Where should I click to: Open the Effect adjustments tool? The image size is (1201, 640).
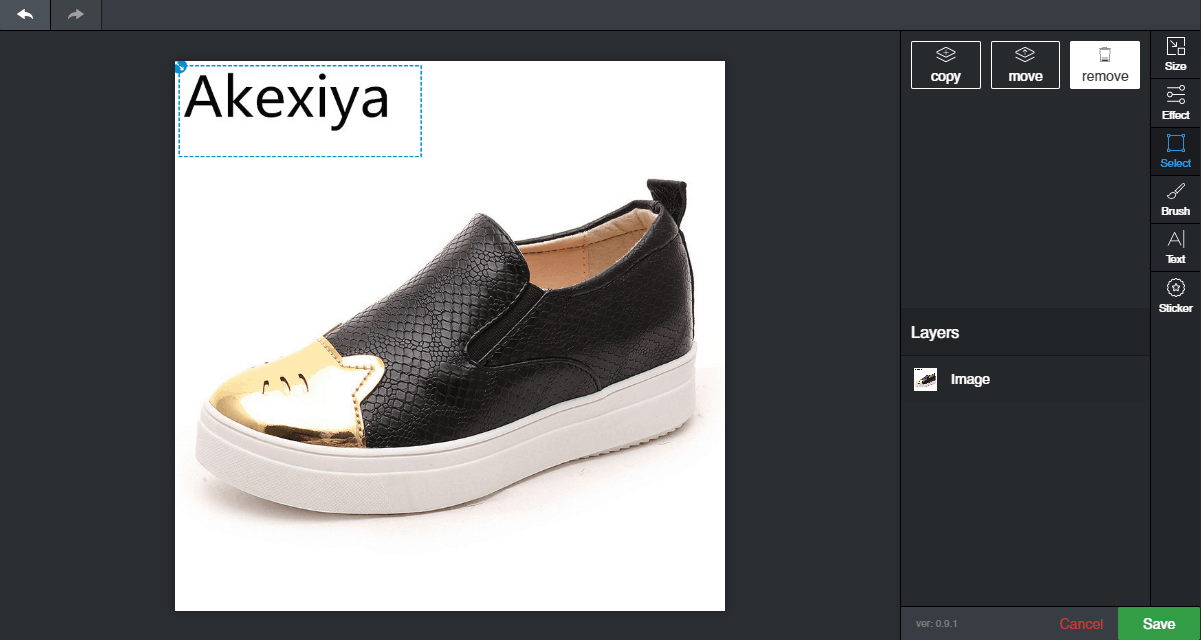(1176, 103)
